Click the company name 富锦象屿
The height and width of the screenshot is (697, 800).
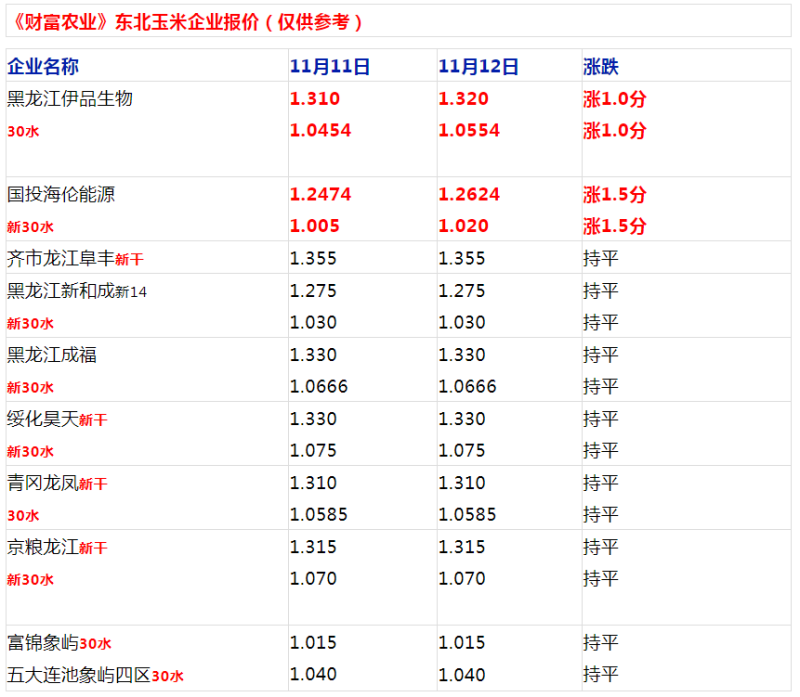[x=43, y=643]
